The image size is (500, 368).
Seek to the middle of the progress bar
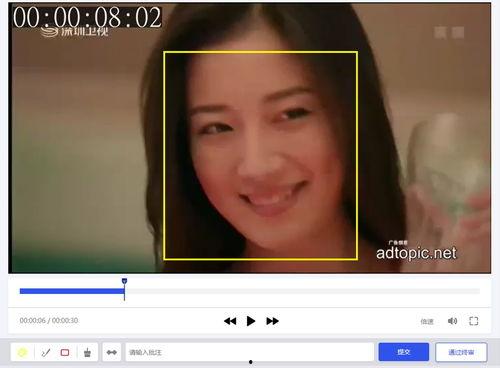pos(250,291)
